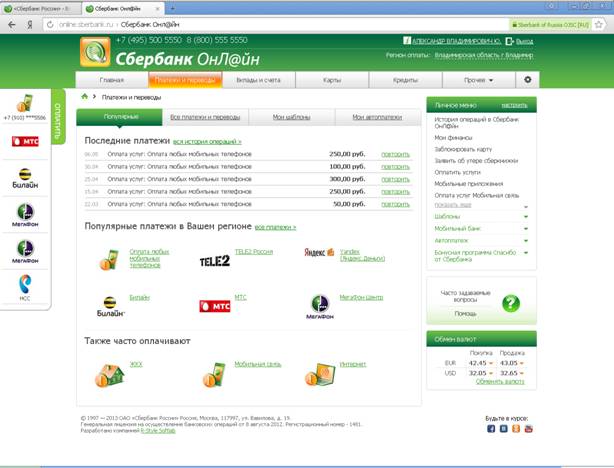Click the TELE2 logo in popular payments
614x468 pixels.
[214, 261]
